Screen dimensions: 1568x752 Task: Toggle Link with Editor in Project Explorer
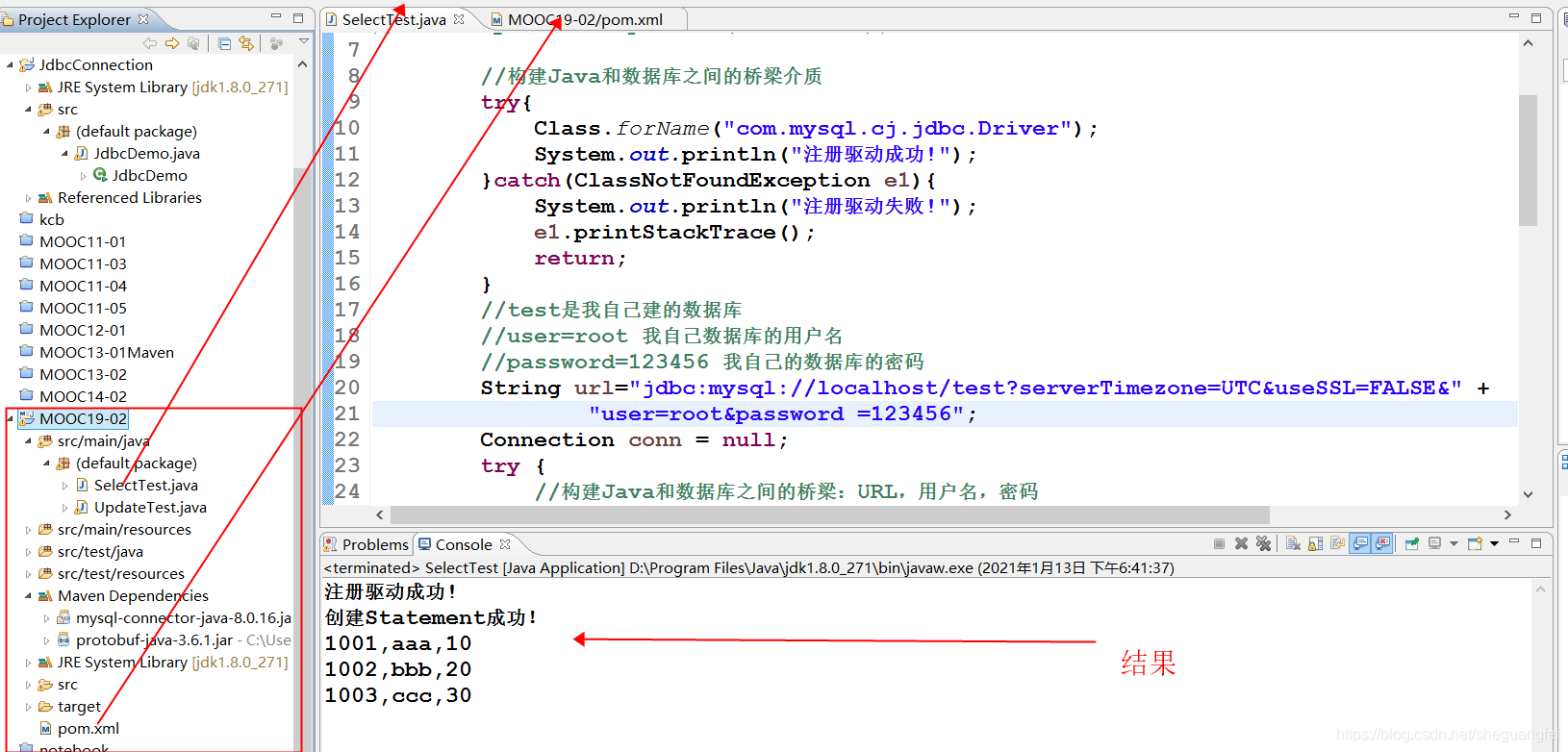(246, 43)
